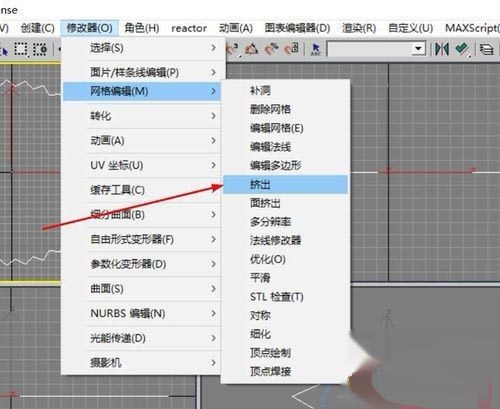Expand the 选择(S) submenu
Image resolution: width=500 pixels, height=409 pixels.
pyautogui.click(x=142, y=48)
